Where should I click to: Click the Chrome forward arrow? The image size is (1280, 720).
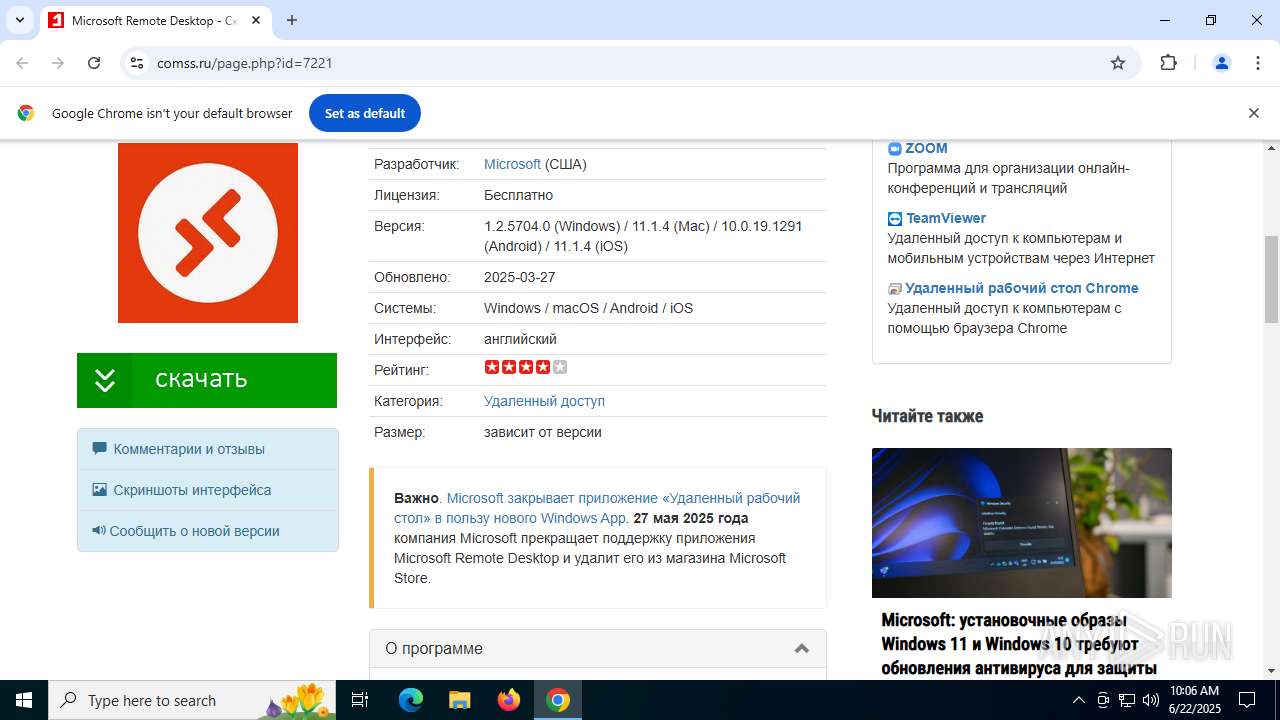point(58,63)
